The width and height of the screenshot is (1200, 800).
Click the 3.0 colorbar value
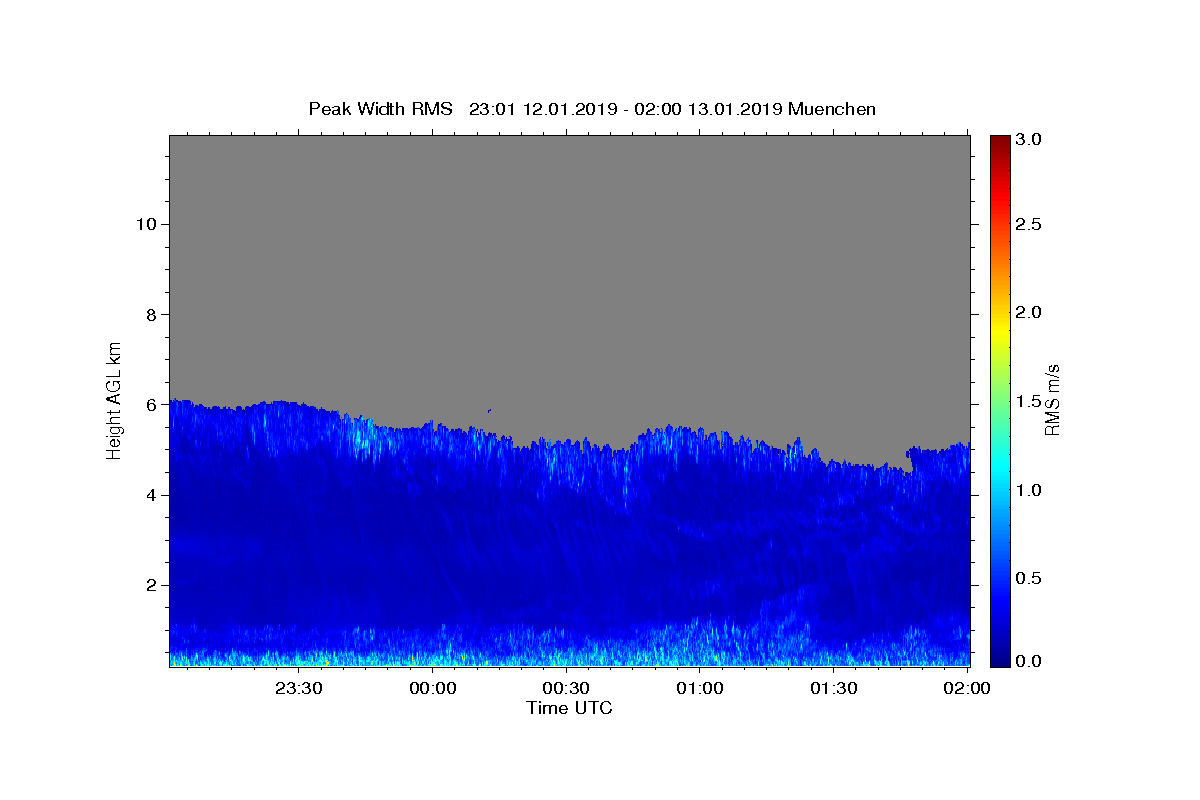pyautogui.click(x=1029, y=139)
